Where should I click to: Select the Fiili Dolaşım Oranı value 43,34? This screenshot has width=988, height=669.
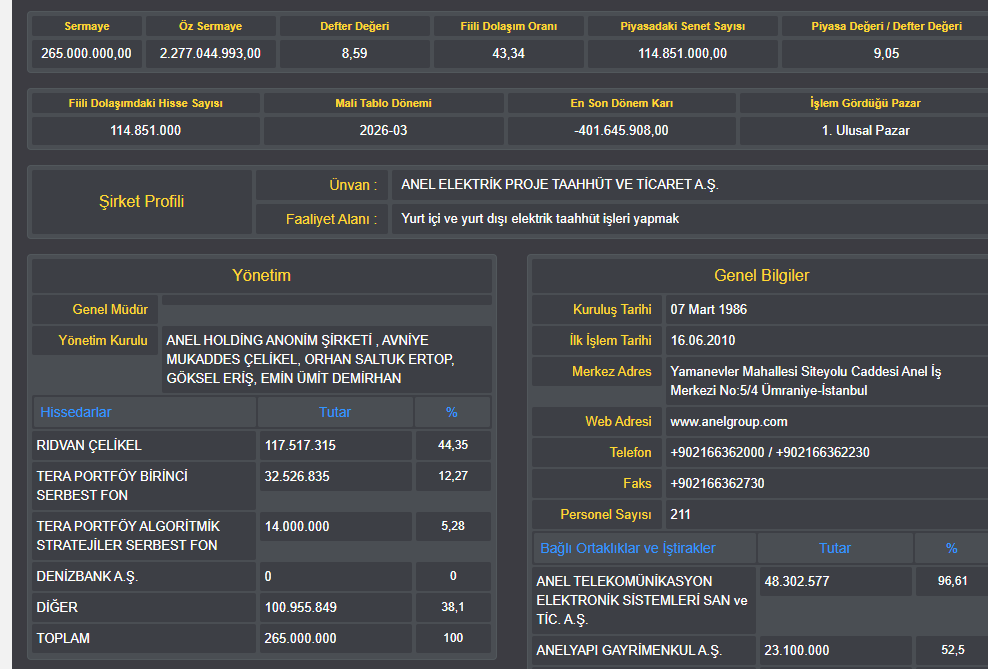click(508, 54)
